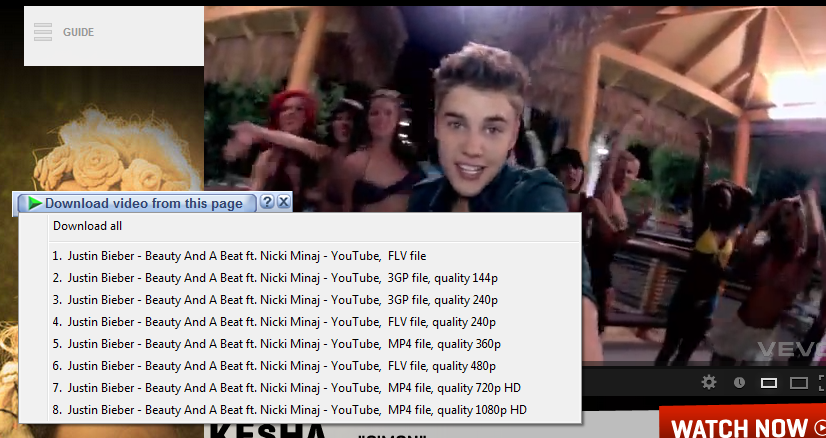
Task: Select 3GP file quality 144p download
Action: [300, 278]
